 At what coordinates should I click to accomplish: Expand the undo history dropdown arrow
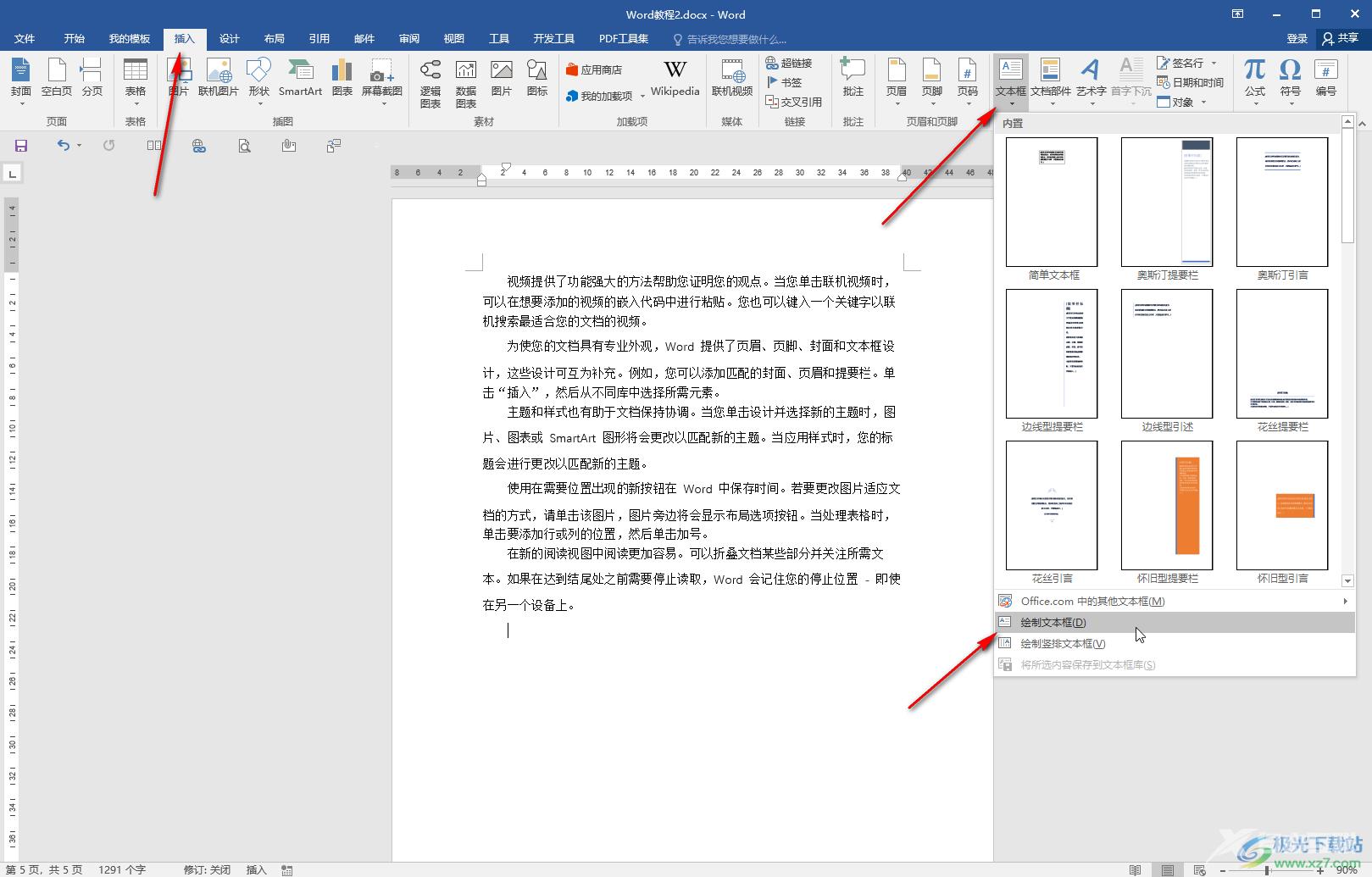pyautogui.click(x=79, y=146)
